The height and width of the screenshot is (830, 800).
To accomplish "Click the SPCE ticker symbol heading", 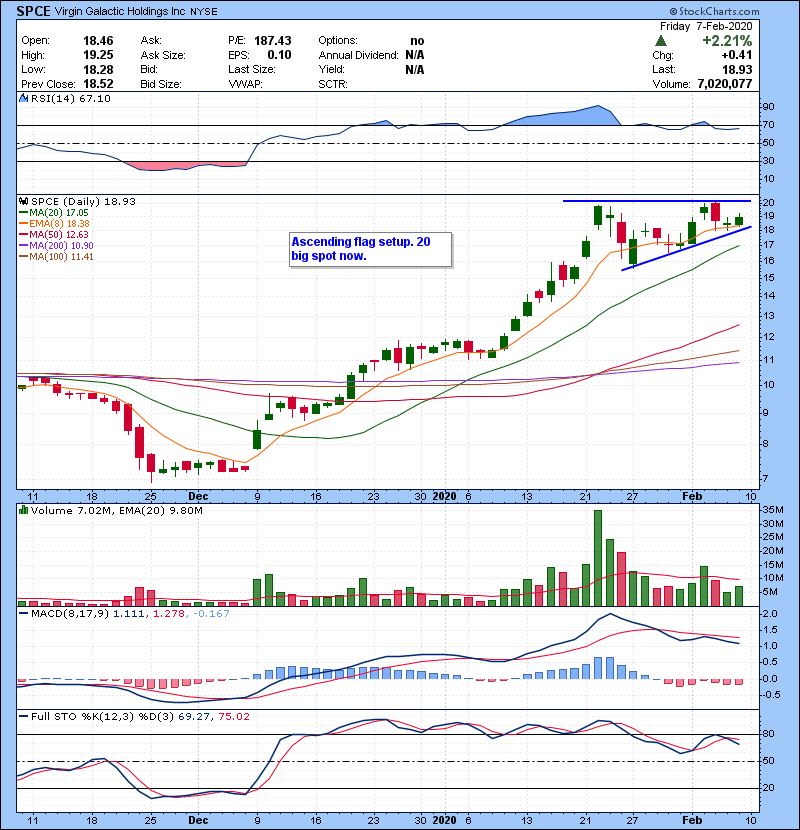I will pyautogui.click(x=33, y=11).
